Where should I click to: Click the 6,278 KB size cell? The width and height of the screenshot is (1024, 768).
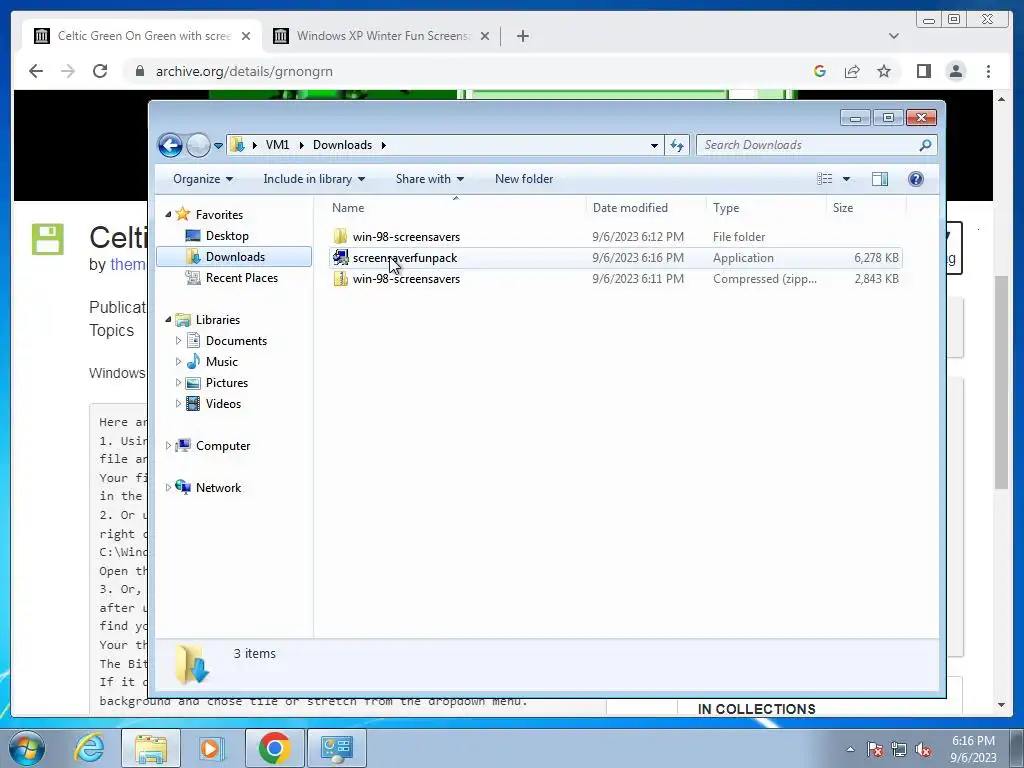[x=876, y=257]
